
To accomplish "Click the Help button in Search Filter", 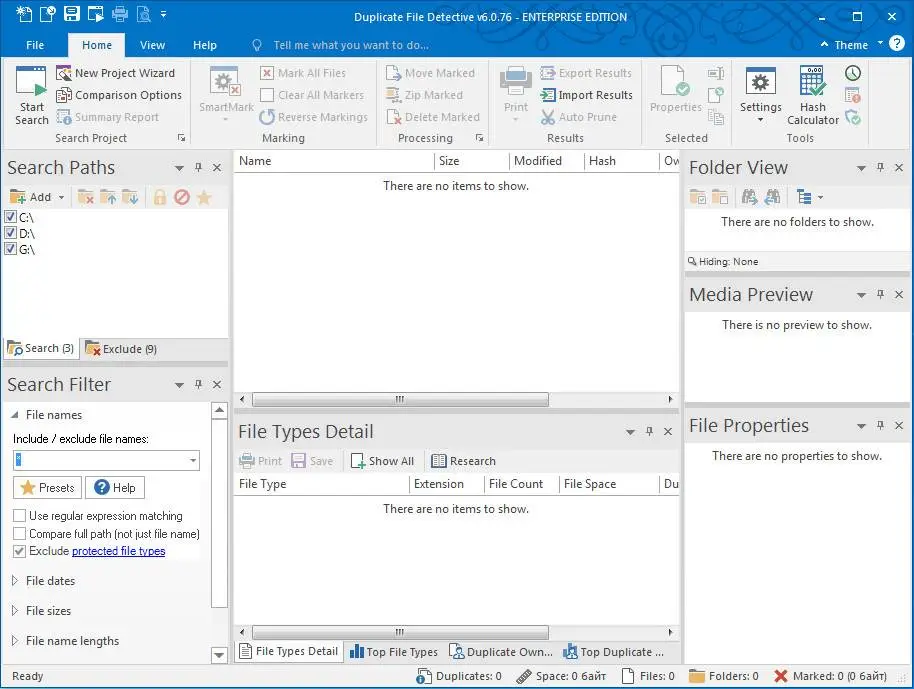I will tap(115, 487).
